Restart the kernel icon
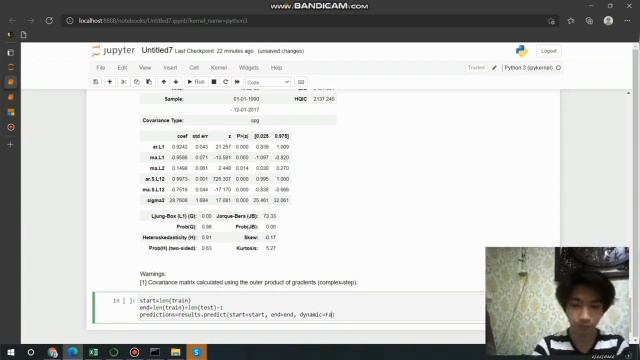 [x=225, y=82]
